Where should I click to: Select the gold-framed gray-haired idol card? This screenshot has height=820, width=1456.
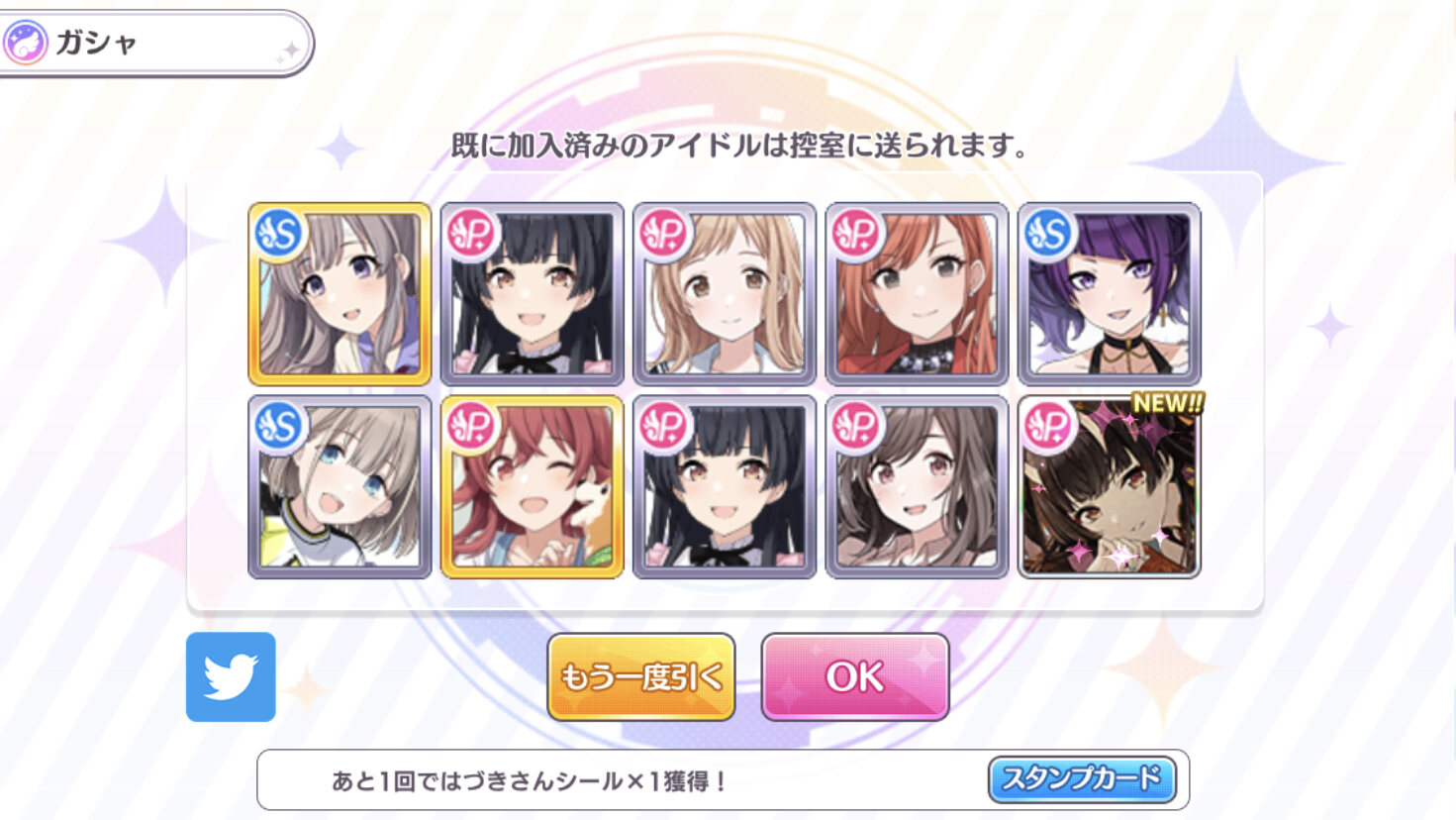pyautogui.click(x=340, y=294)
